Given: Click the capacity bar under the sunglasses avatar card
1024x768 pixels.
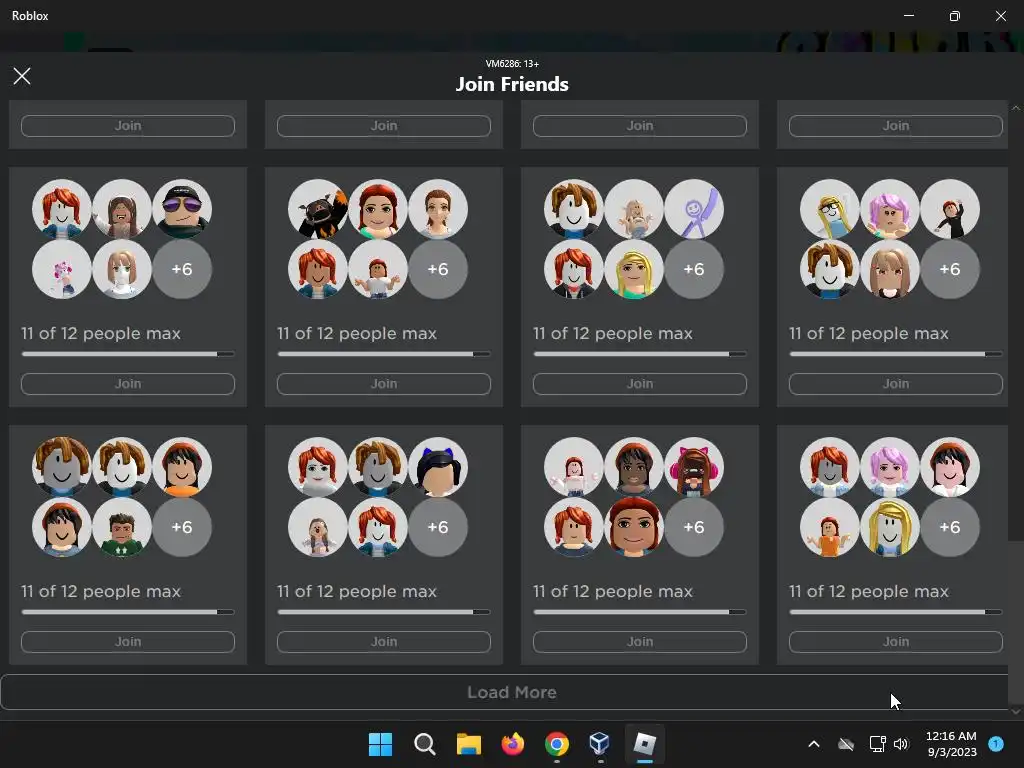Looking at the screenshot, I should (x=128, y=354).
